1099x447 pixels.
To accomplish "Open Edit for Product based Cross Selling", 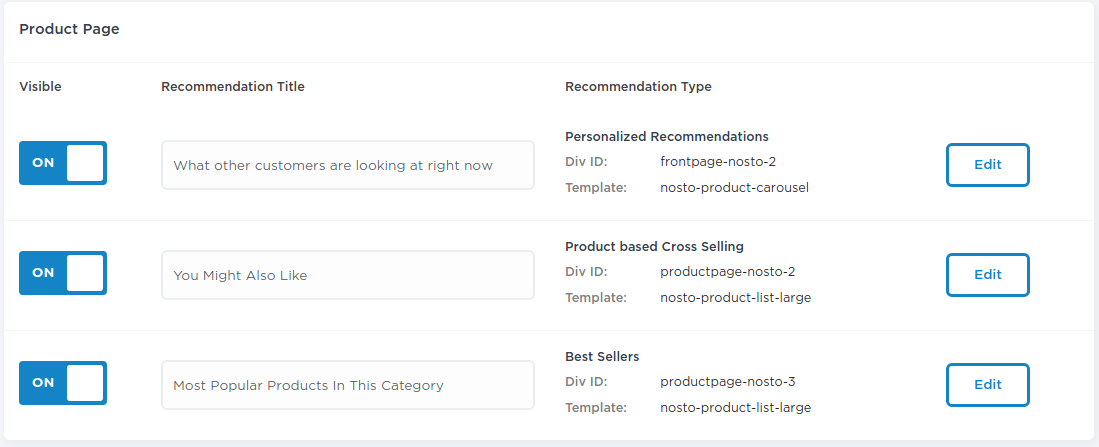I will 988,275.
